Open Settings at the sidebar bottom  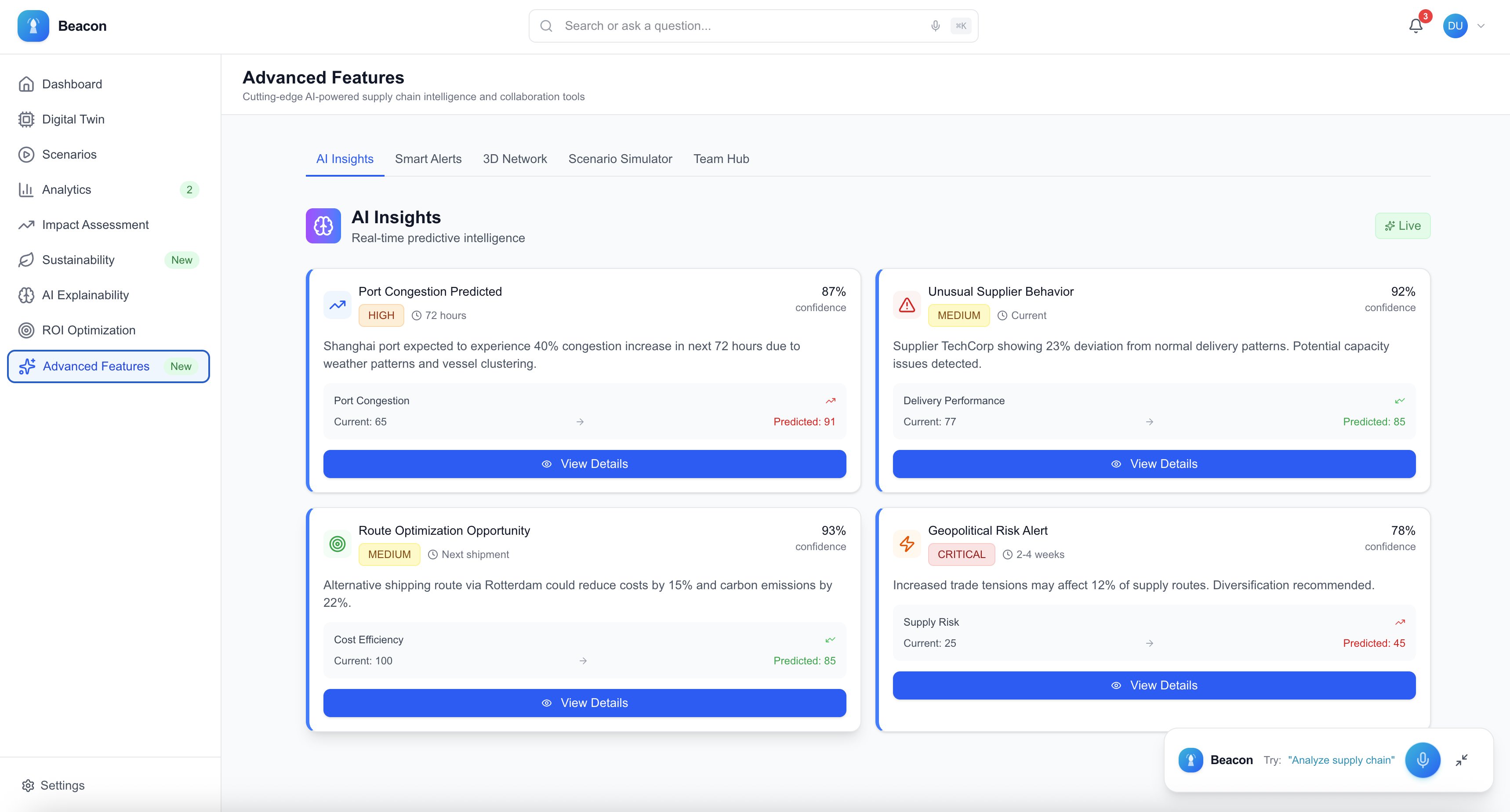coord(62,785)
